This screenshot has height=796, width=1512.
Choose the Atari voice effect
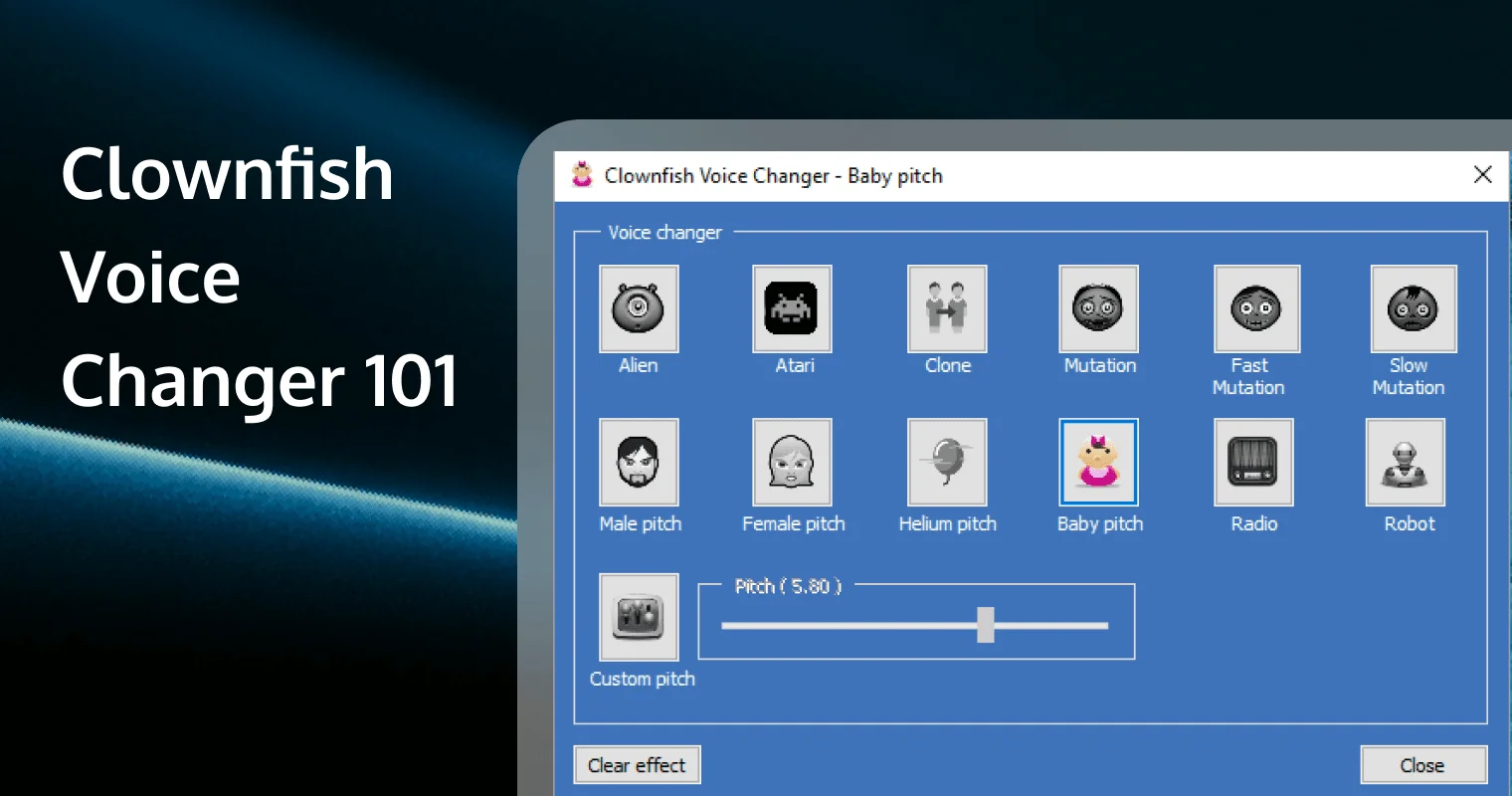pos(792,308)
